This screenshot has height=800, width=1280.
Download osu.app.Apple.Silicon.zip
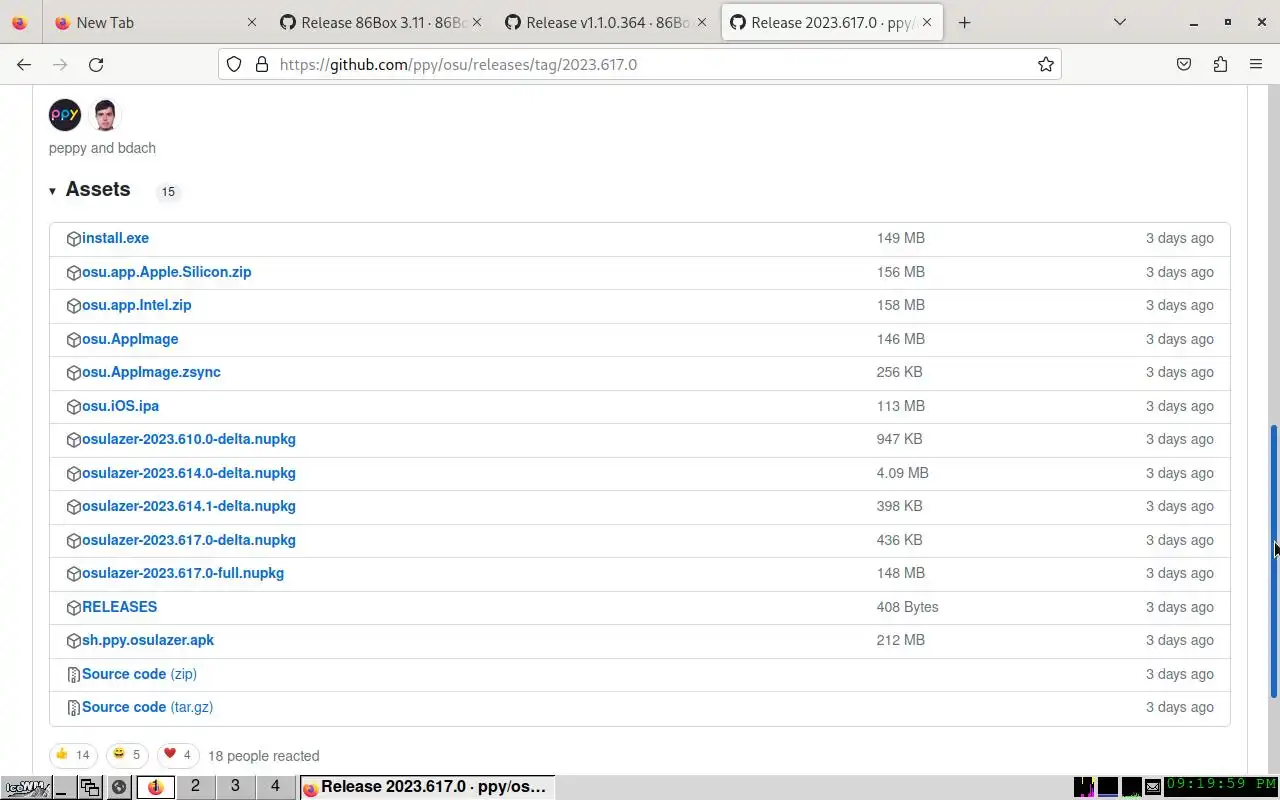click(166, 272)
